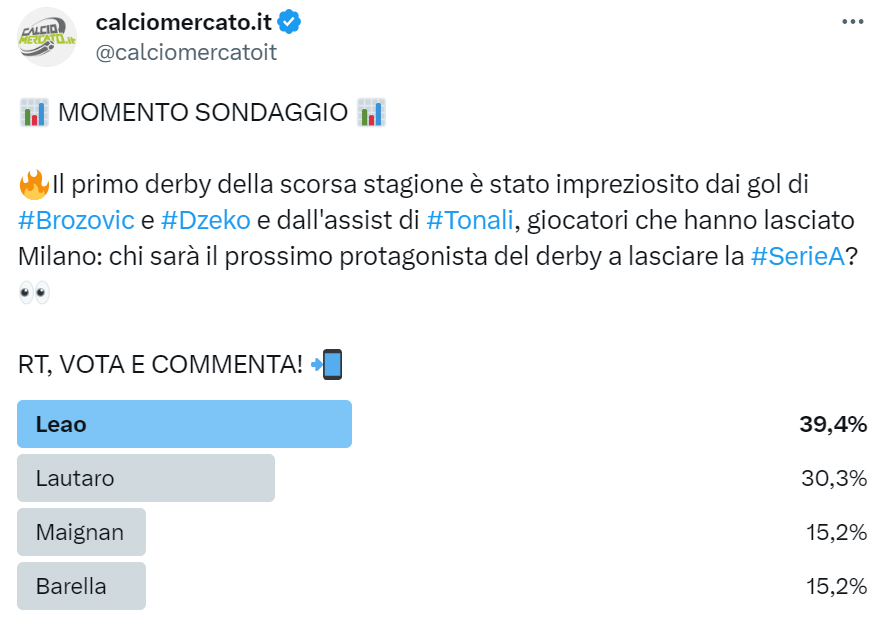880x619 pixels.
Task: Open the #Tonali hashtag
Action: [x=470, y=221]
